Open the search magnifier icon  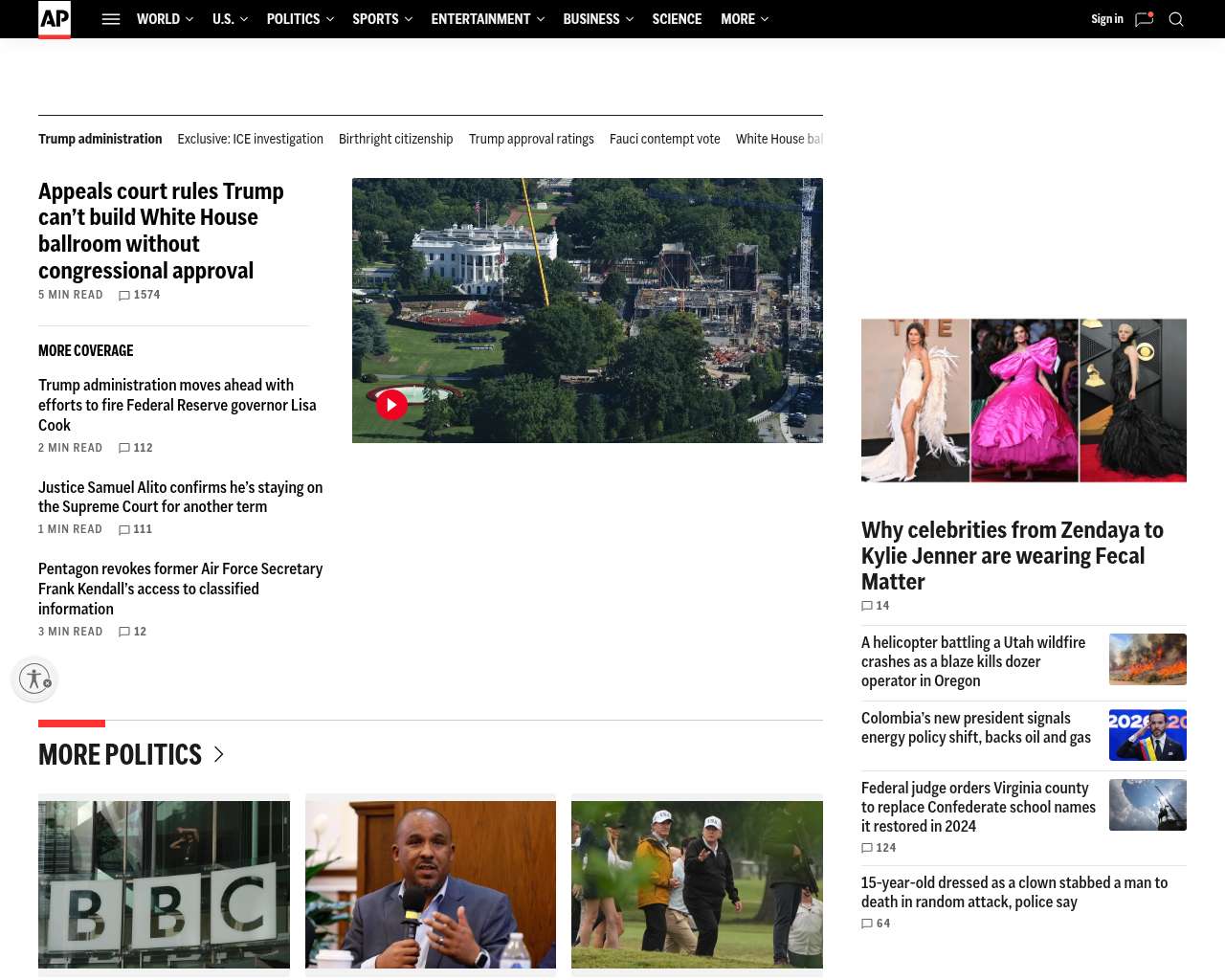click(x=1176, y=19)
